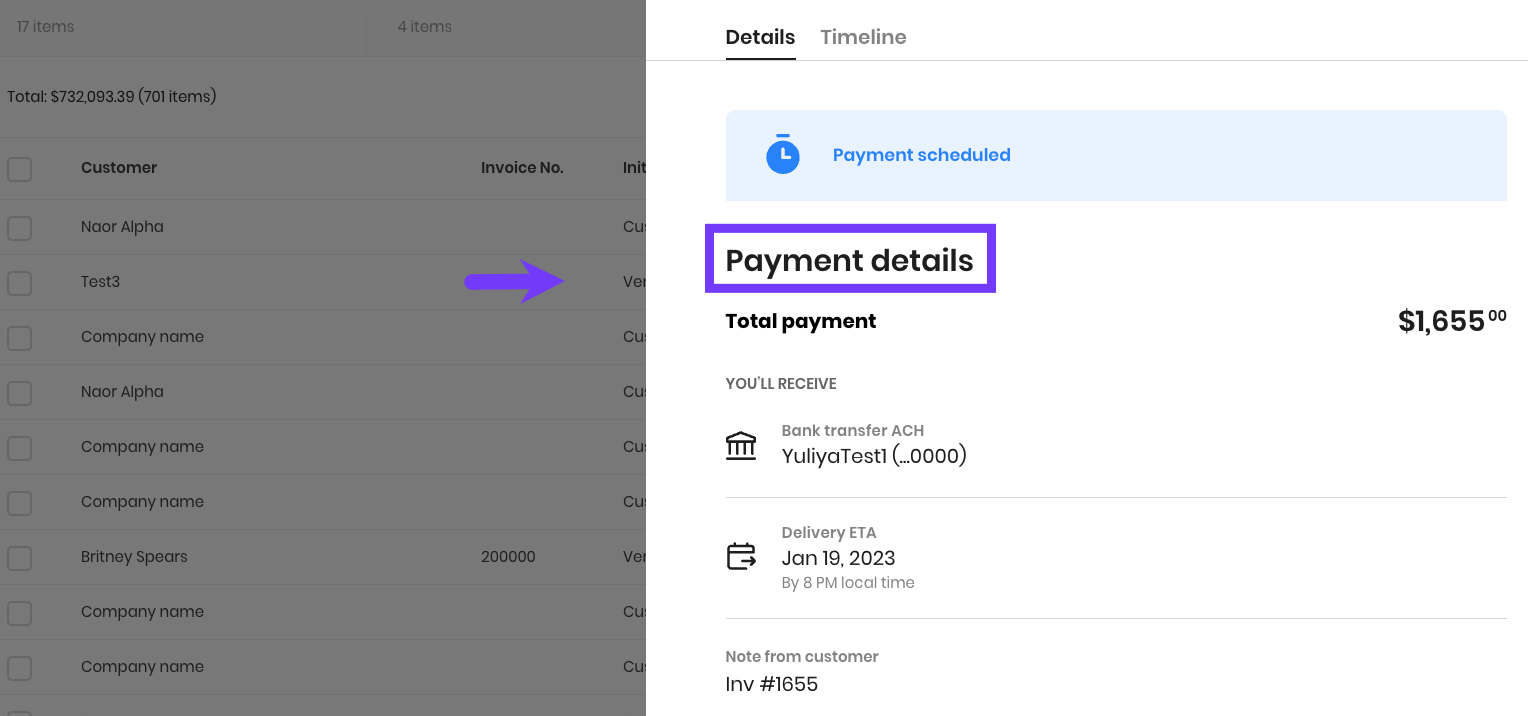Sort by the Invoice No. column header

coord(522,168)
